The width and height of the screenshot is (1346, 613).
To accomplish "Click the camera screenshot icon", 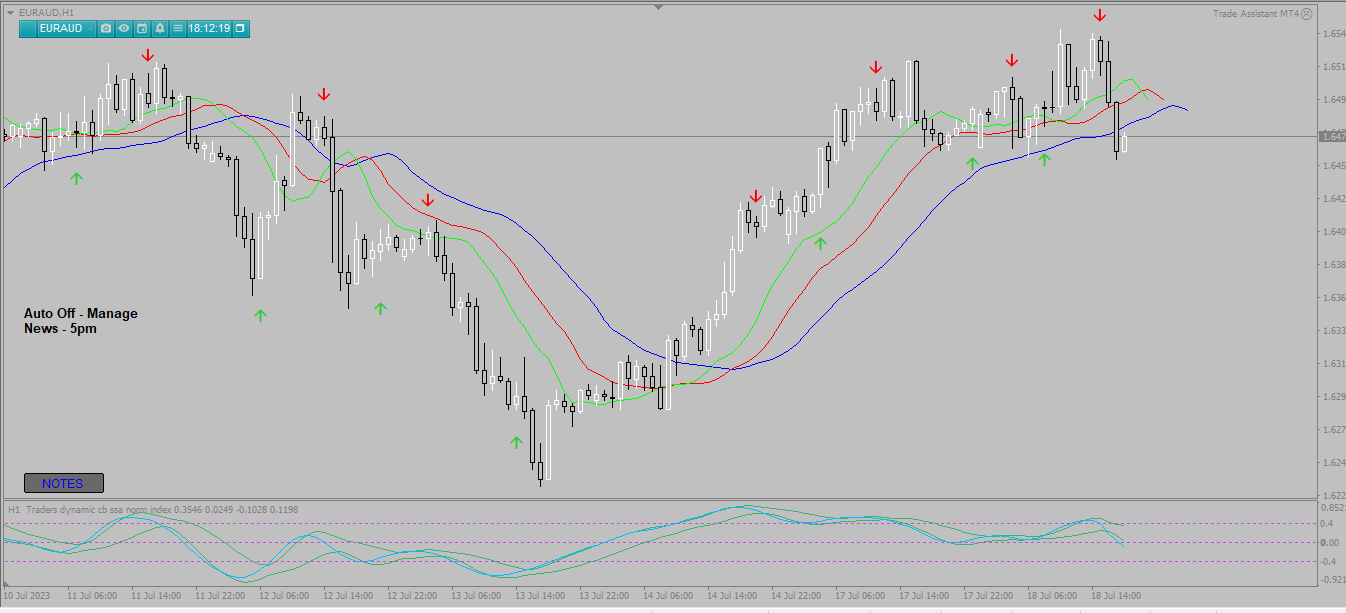I will click(x=105, y=28).
